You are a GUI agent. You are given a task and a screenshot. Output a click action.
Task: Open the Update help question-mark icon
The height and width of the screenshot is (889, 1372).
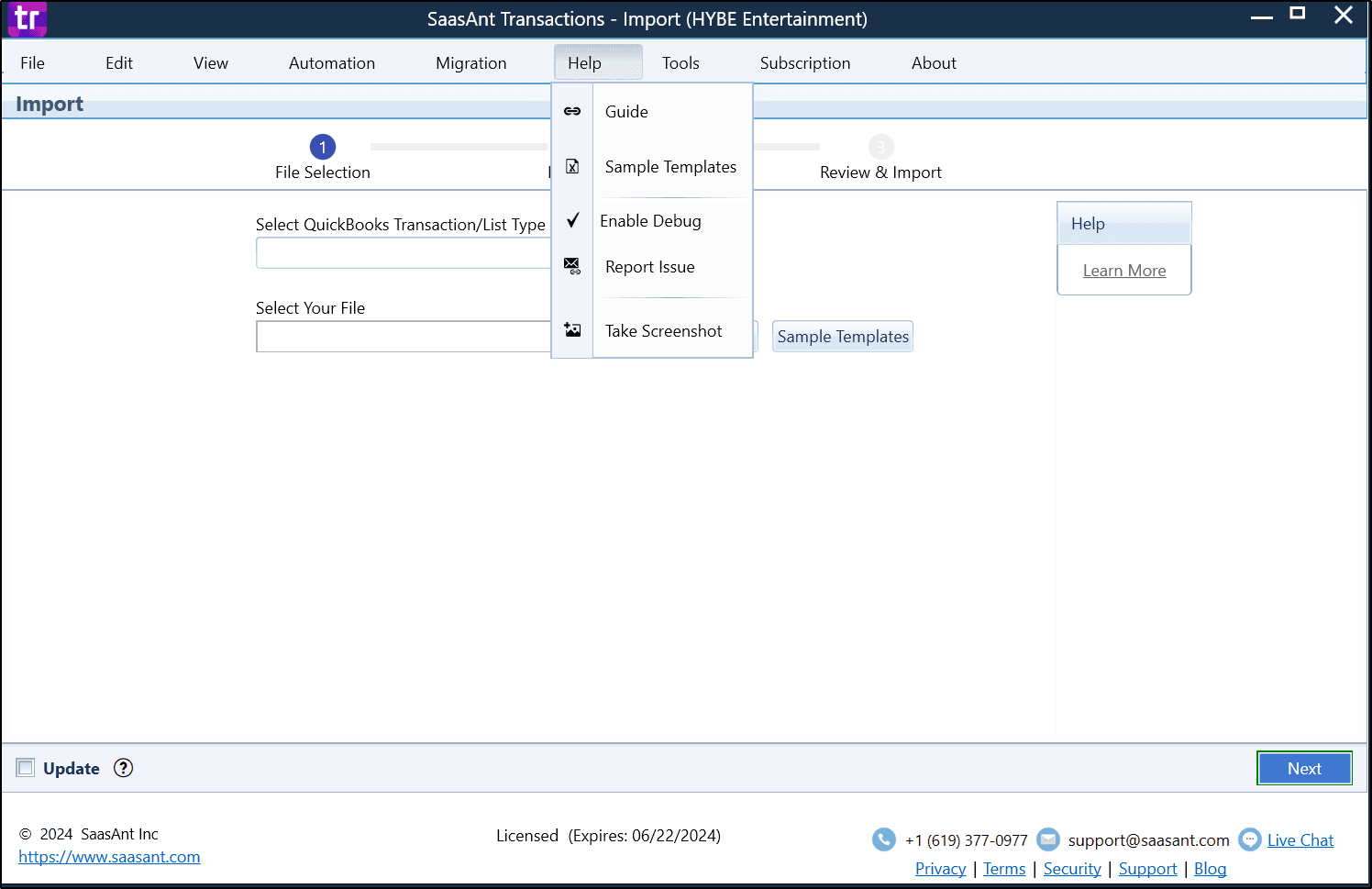click(123, 768)
